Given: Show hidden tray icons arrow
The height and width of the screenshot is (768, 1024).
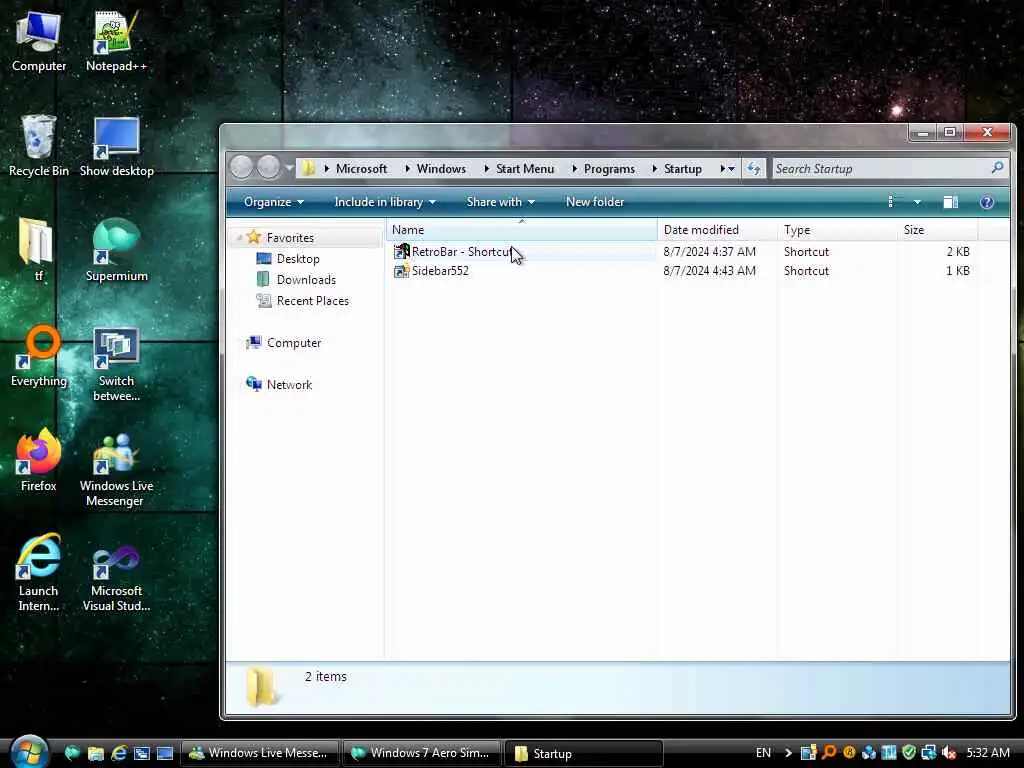Looking at the screenshot, I should [x=788, y=753].
